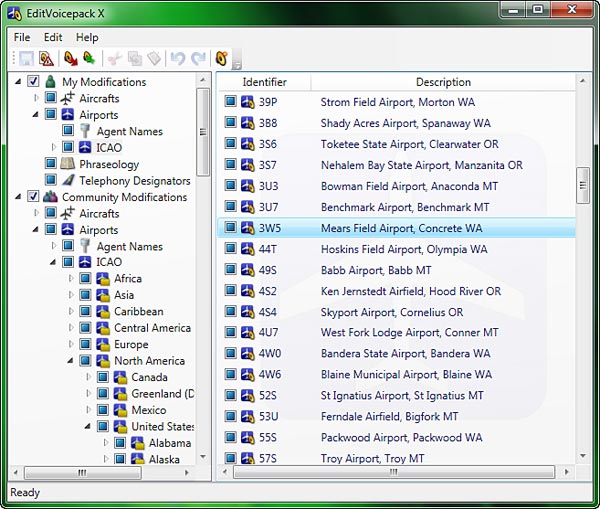Tick the checkbox for Europe region
The height and width of the screenshot is (509, 600).
click(84, 345)
